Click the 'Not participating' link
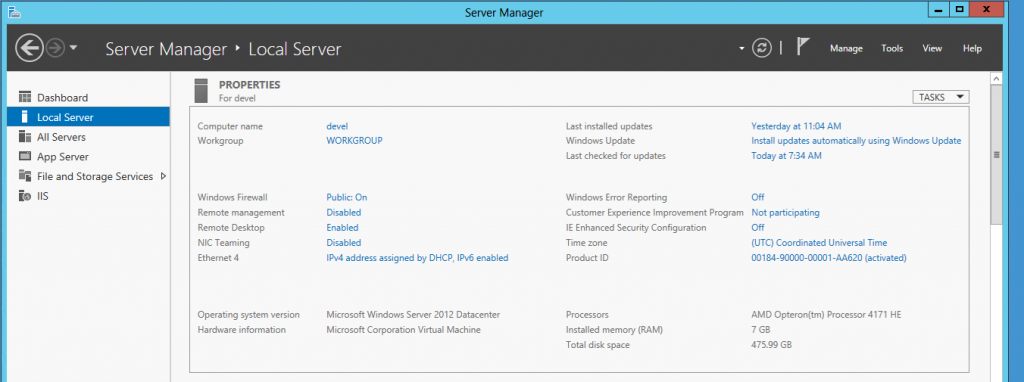This screenshot has width=1024, height=382. click(x=785, y=212)
